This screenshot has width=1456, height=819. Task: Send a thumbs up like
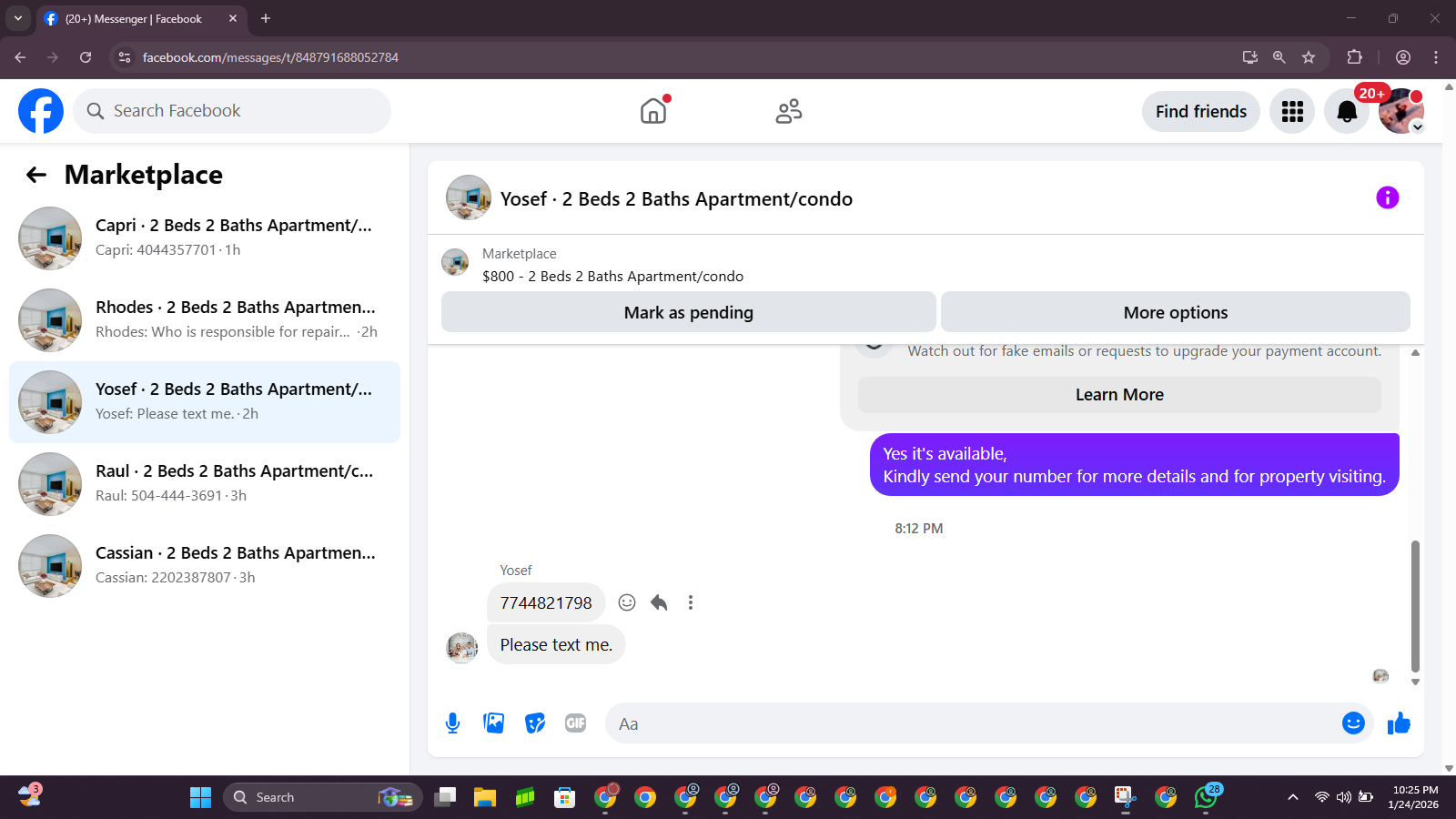pyautogui.click(x=1399, y=723)
